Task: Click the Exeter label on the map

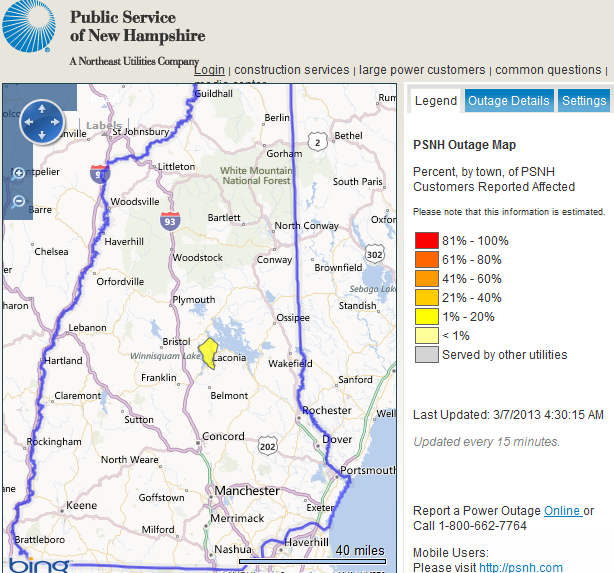Action: pyautogui.click(x=320, y=508)
